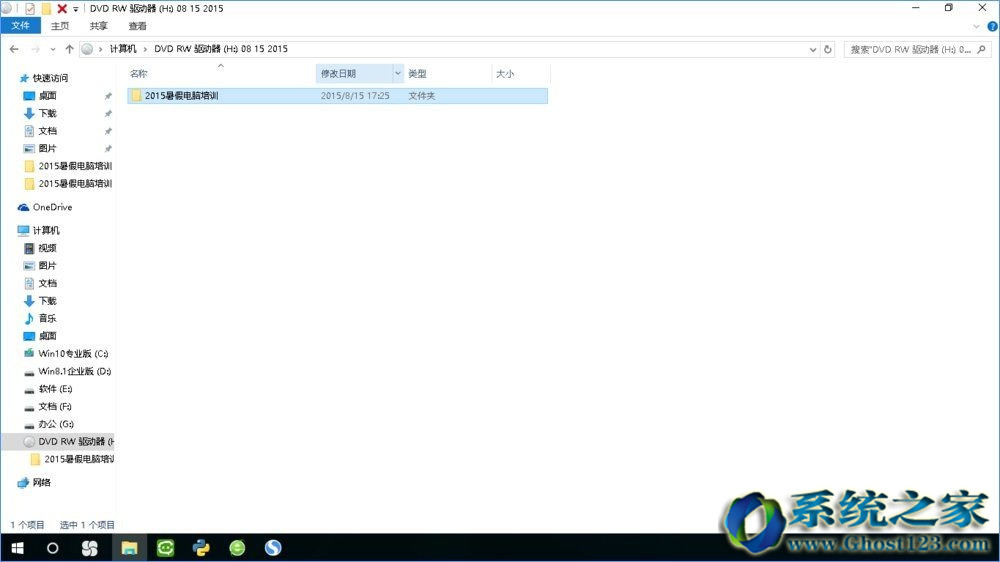Switch to the 查看 ribbon tab
Image resolution: width=1000 pixels, height=562 pixels.
tap(137, 26)
